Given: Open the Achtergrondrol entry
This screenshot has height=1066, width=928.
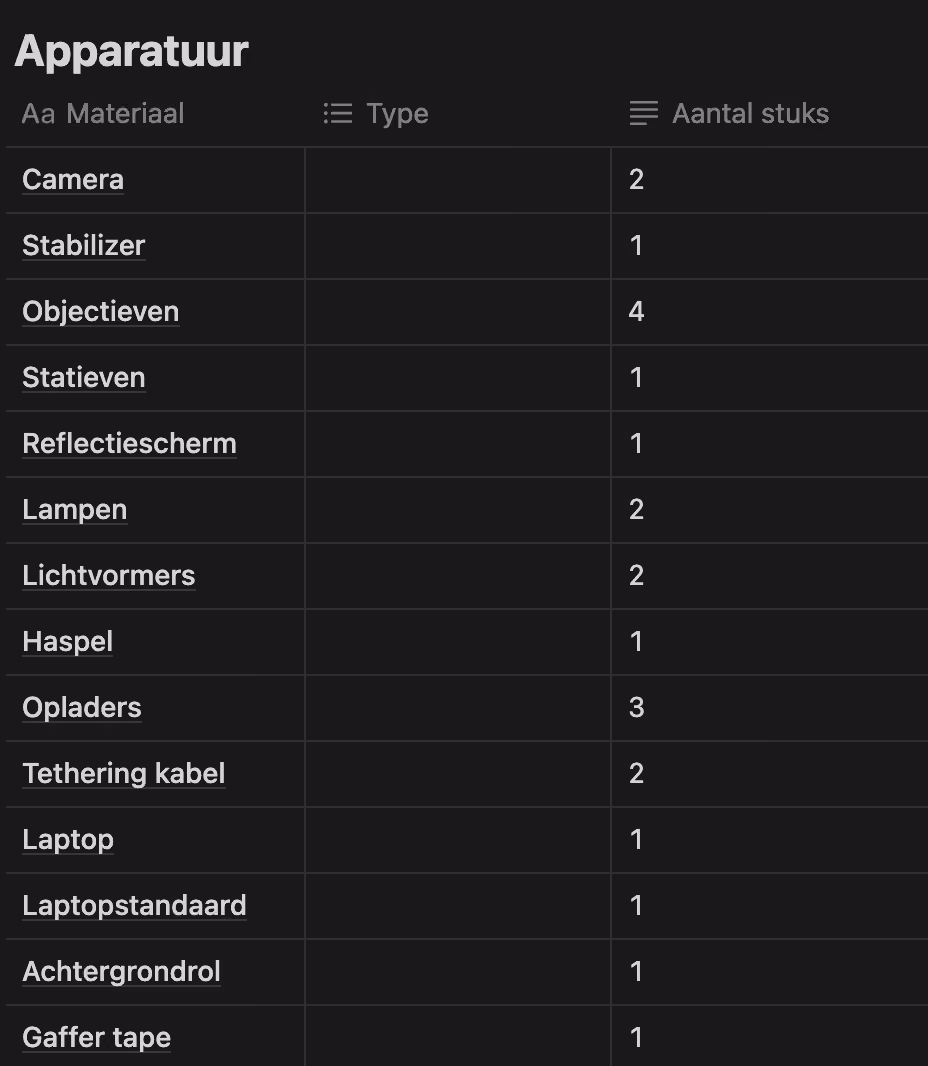Looking at the screenshot, I should pos(122,972).
